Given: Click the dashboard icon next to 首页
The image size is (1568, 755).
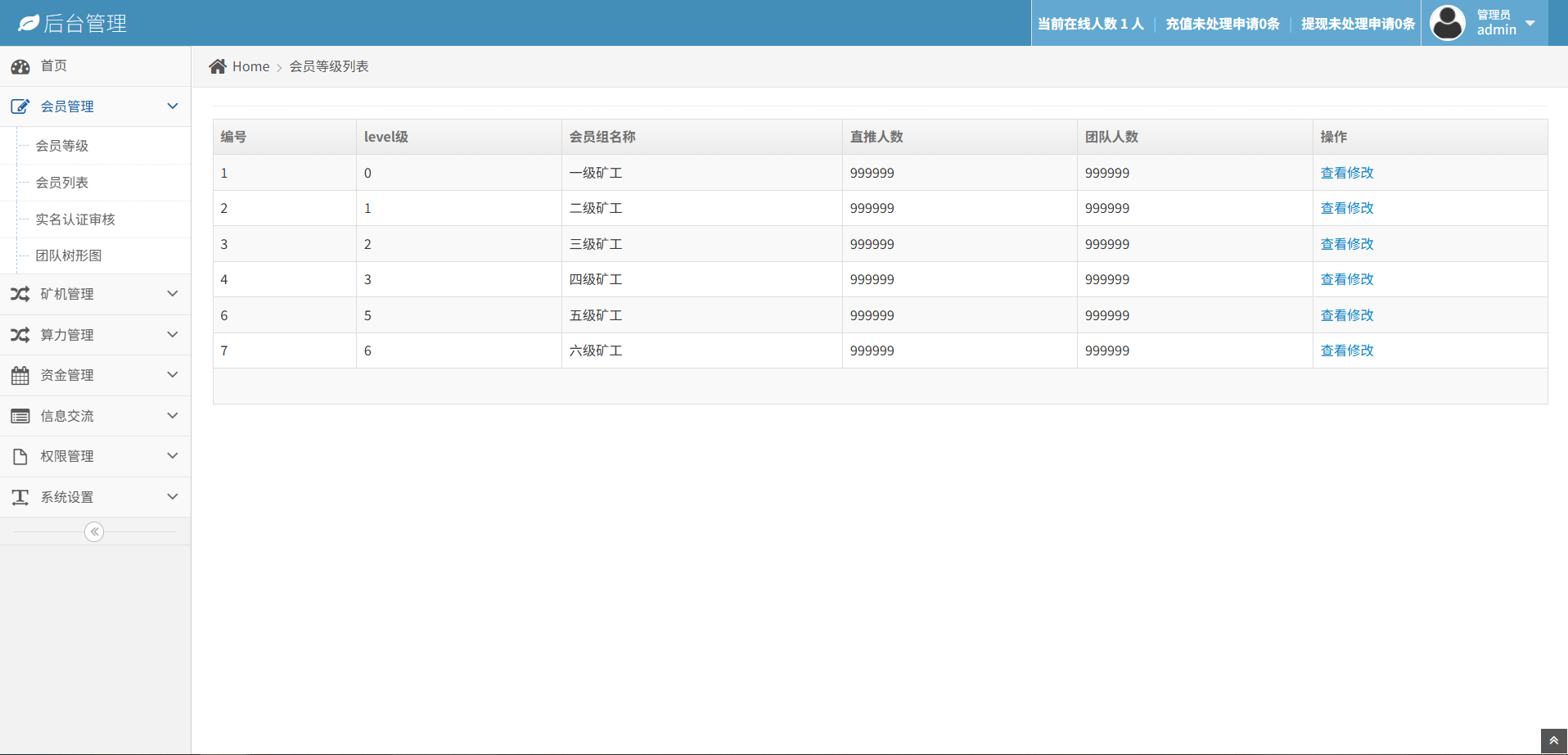Looking at the screenshot, I should (20, 66).
